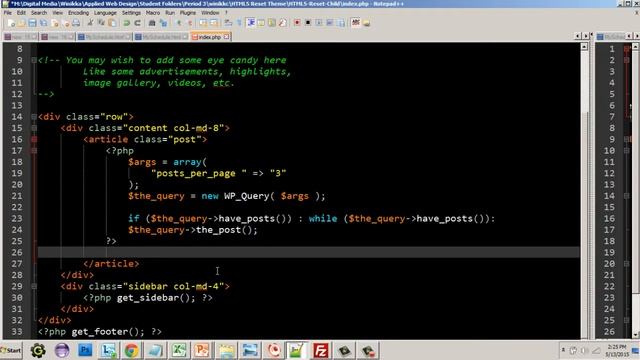Save the recorded macro icon
Screen dimensions: 640x360
click(x=341, y=23)
